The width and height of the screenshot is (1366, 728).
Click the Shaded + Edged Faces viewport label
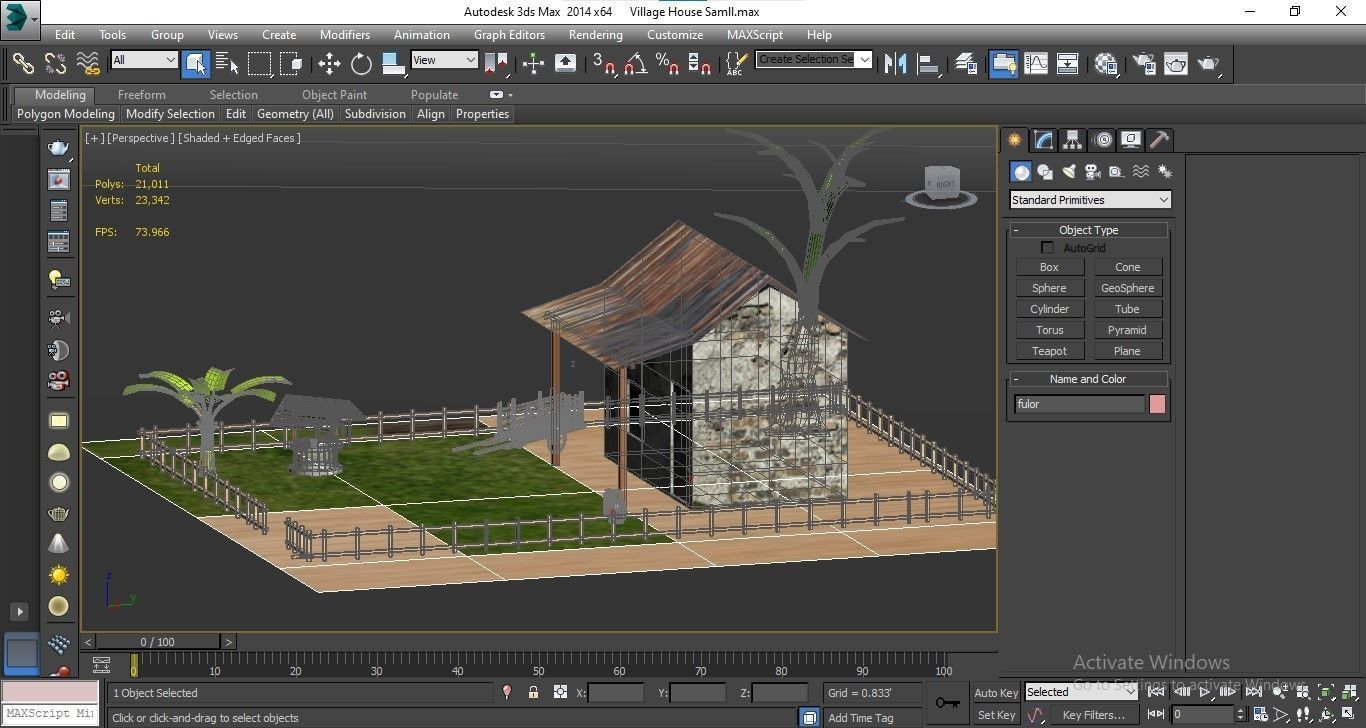tap(240, 138)
